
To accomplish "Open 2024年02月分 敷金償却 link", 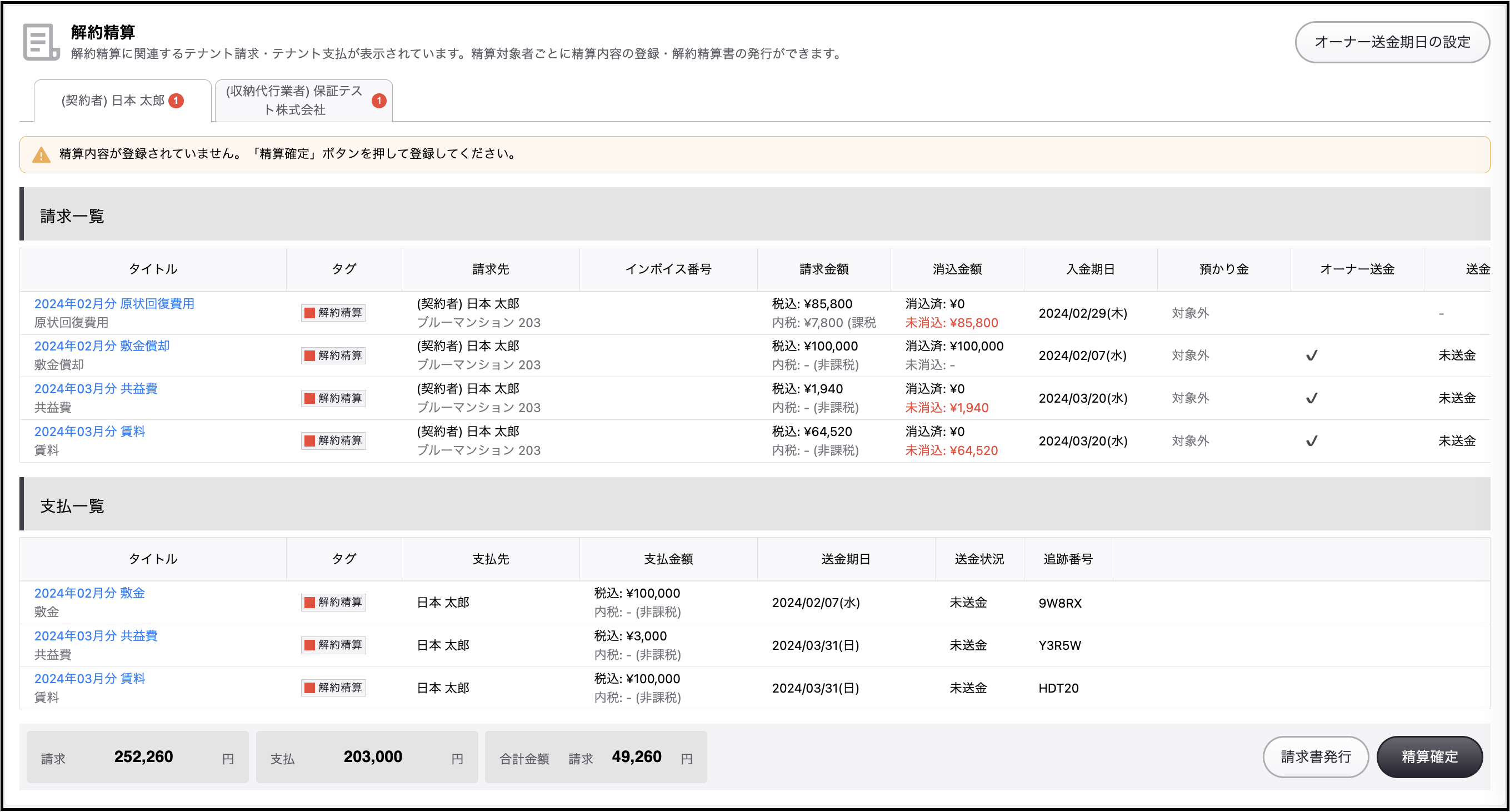I will point(102,345).
